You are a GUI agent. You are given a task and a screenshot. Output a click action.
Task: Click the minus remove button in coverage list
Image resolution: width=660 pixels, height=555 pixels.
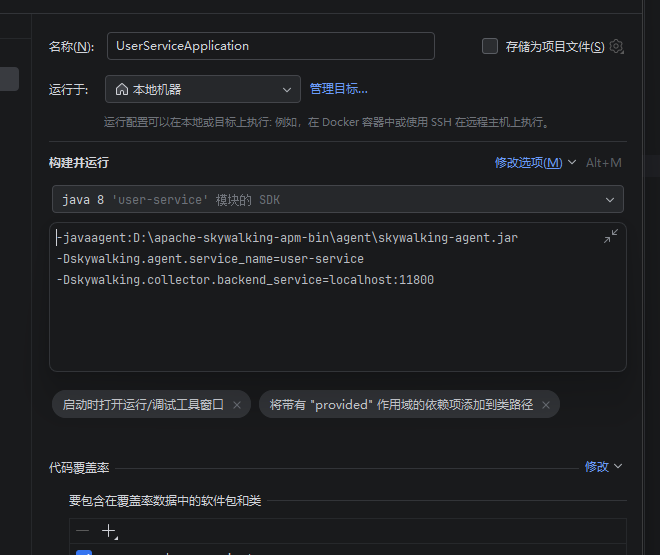pyautogui.click(x=82, y=531)
